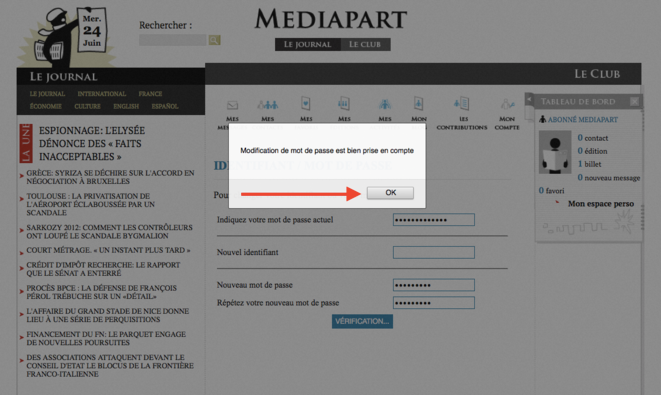The image size is (661, 395).
Task: Open Mon Blog icon
Action: (x=418, y=103)
